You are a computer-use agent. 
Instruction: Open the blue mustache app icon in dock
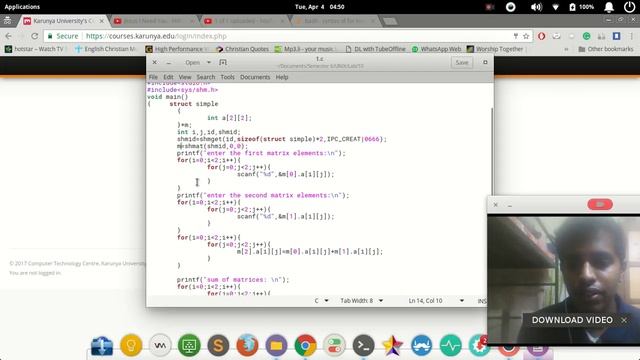click(x=422, y=346)
